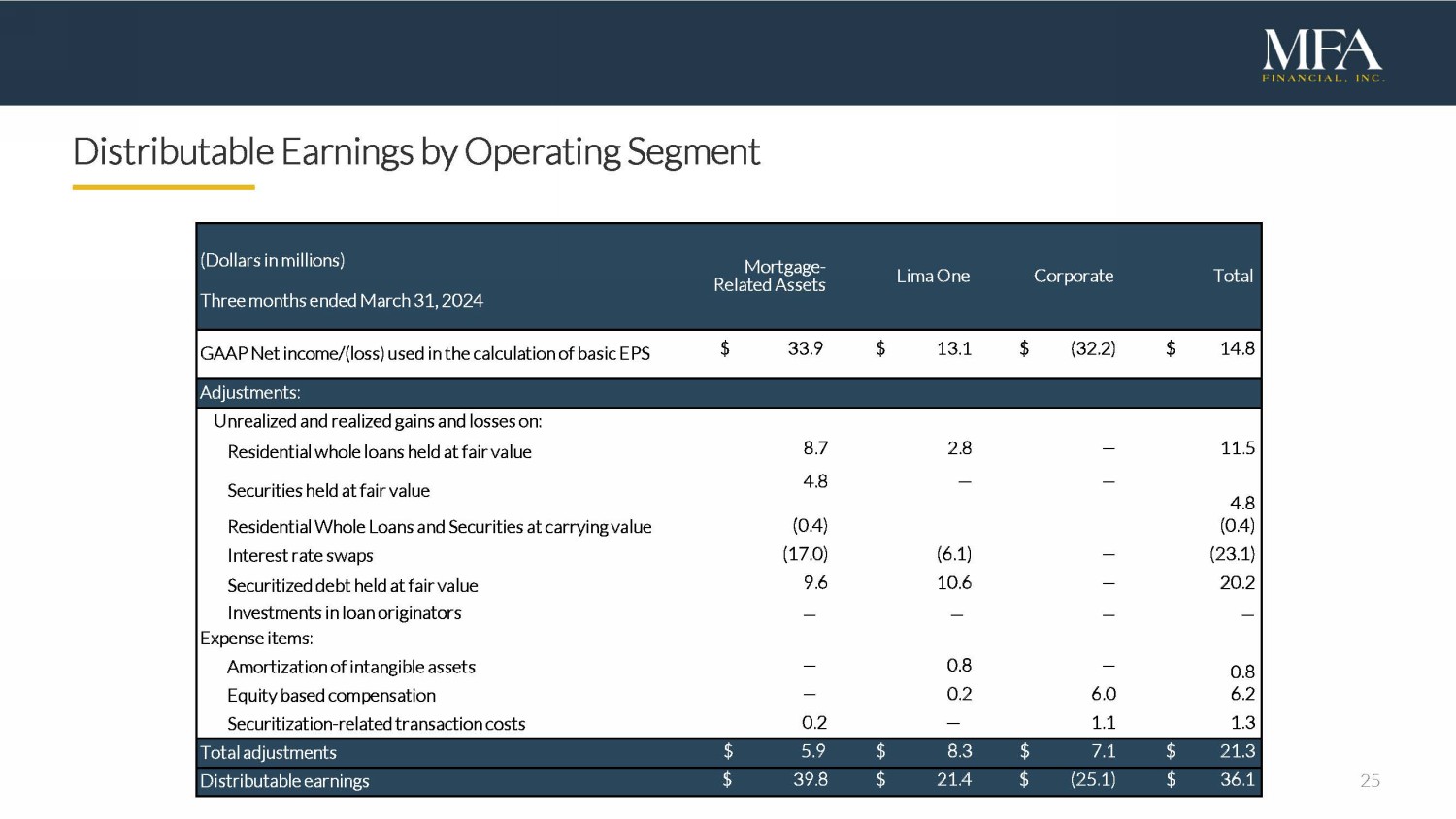
Task: Select the Lima One column header
Action: [932, 276]
